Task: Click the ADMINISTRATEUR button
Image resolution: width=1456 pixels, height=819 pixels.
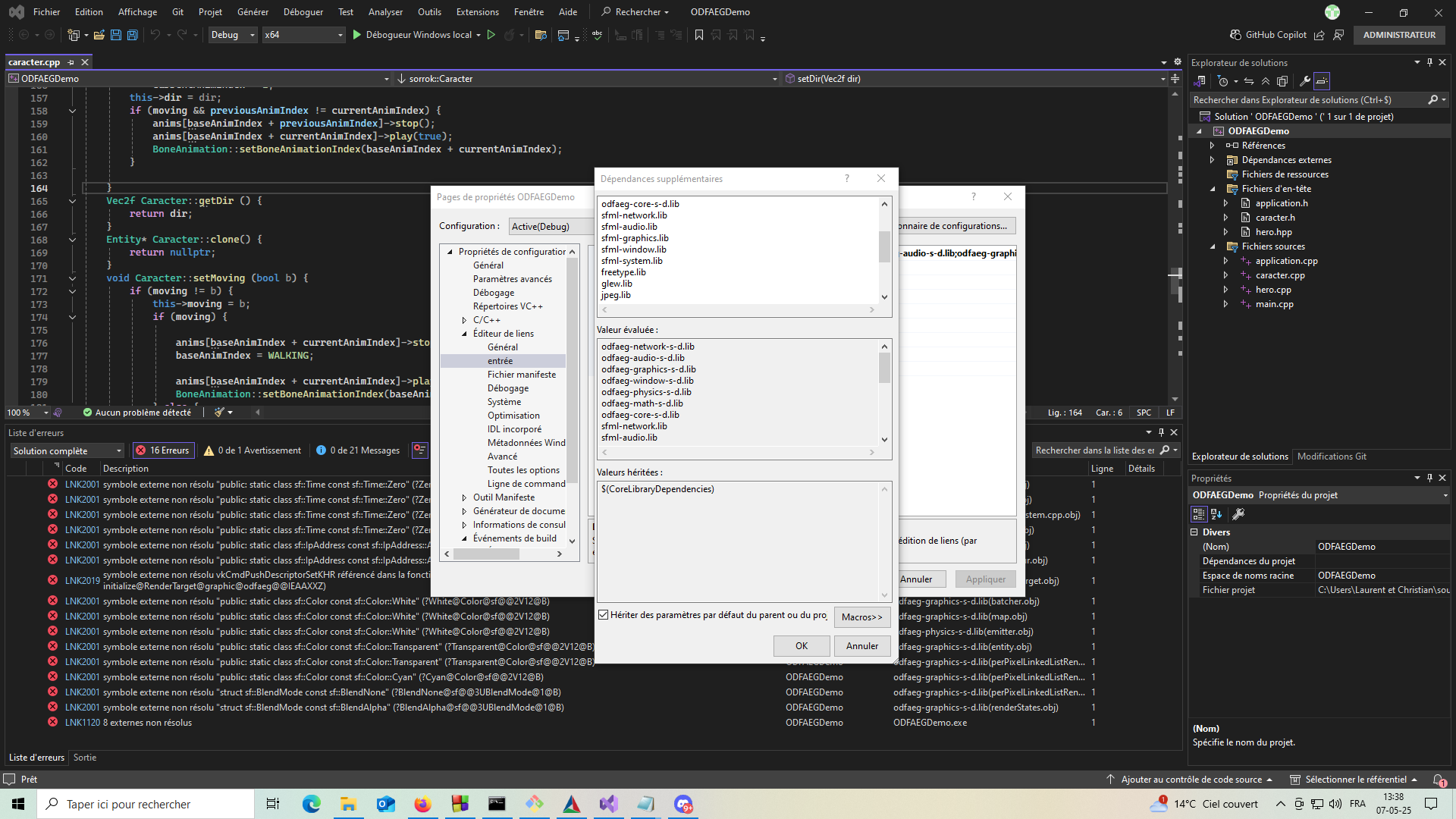Action: [x=1399, y=35]
